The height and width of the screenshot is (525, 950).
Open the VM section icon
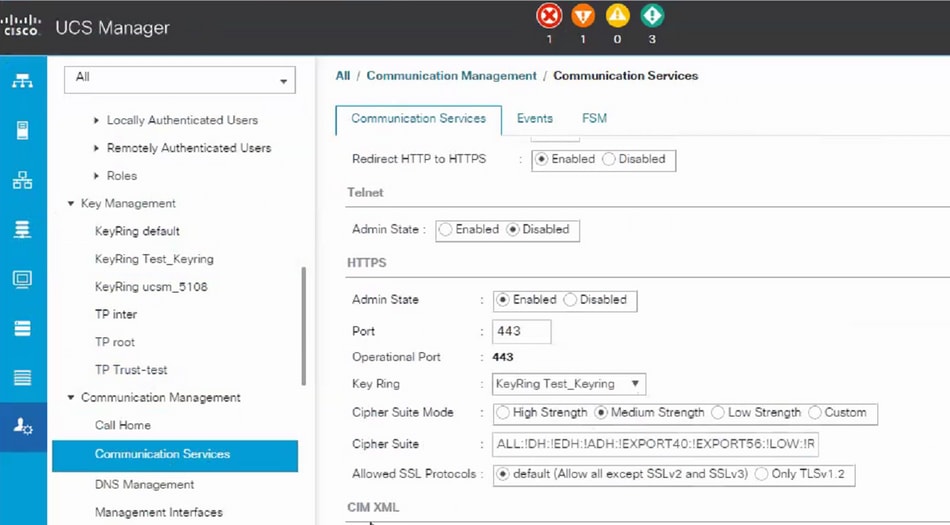[x=22, y=279]
